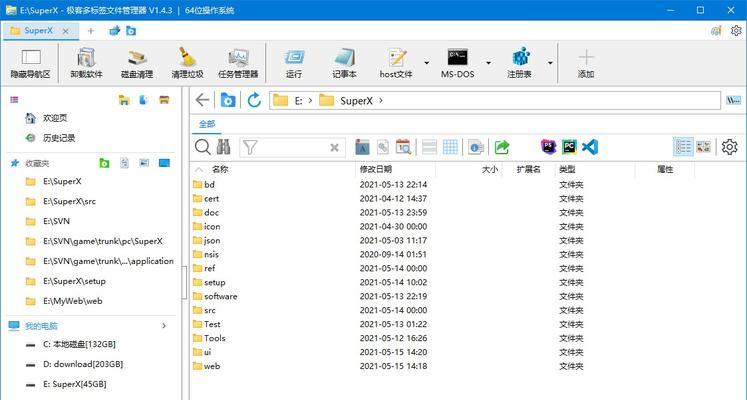Launch MS-DOS command prompt
This screenshot has width=747, height=400.
pos(457,63)
